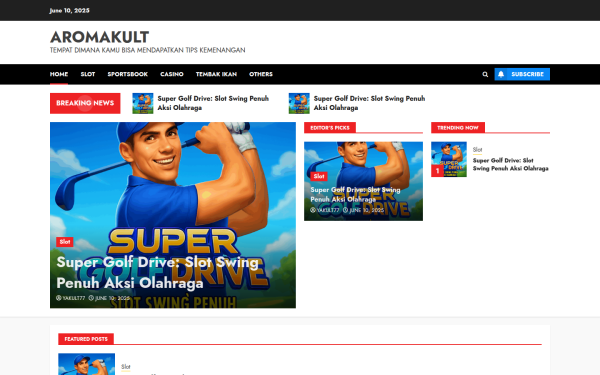This screenshot has width=600, height=375.
Task: Open first breaking news thumbnail image
Action: pyautogui.click(x=143, y=103)
